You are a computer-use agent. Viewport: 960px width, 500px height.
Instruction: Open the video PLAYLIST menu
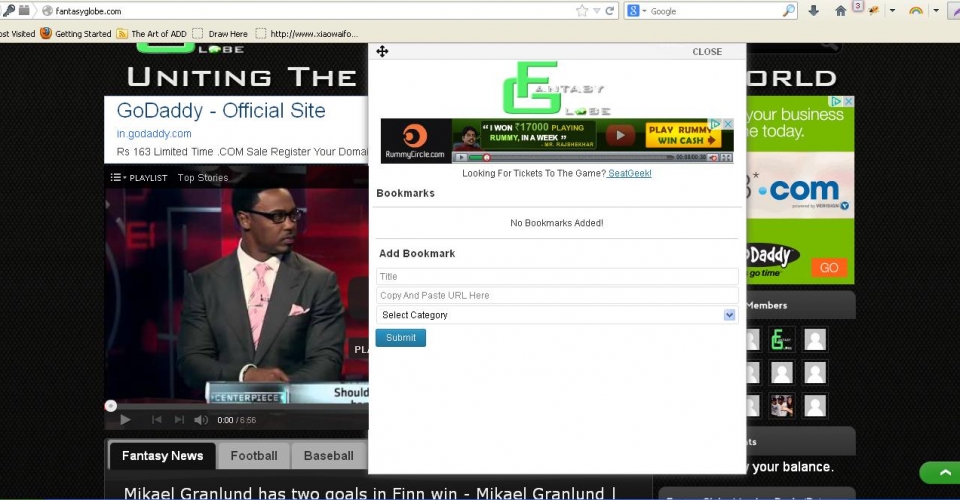click(x=139, y=177)
